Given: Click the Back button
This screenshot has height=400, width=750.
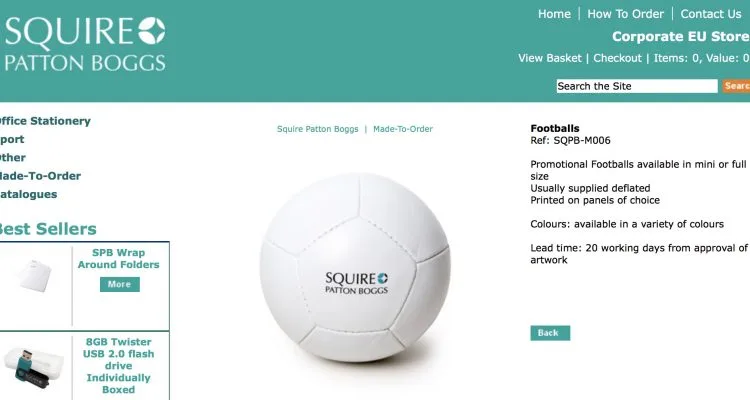Looking at the screenshot, I should point(550,333).
